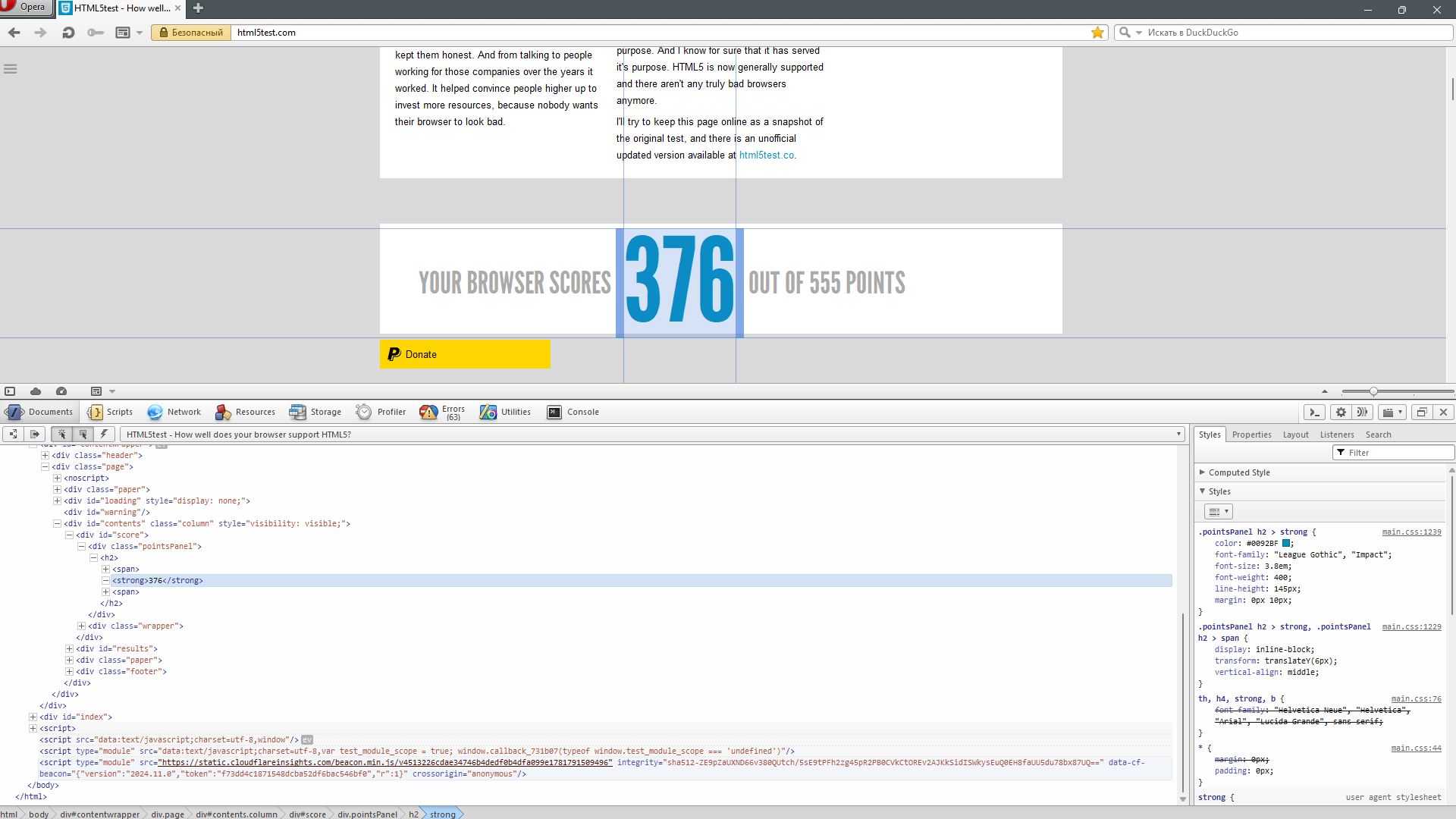1456x819 pixels.
Task: Open the Resources panel
Action: coord(245,412)
